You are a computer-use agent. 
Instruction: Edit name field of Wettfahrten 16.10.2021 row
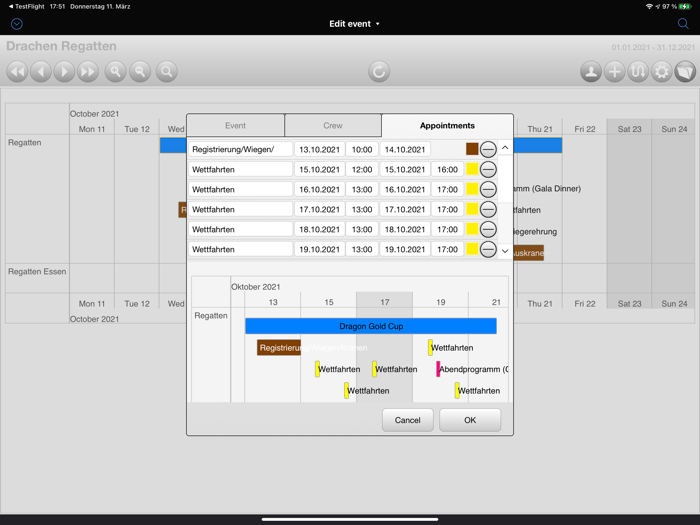point(241,189)
